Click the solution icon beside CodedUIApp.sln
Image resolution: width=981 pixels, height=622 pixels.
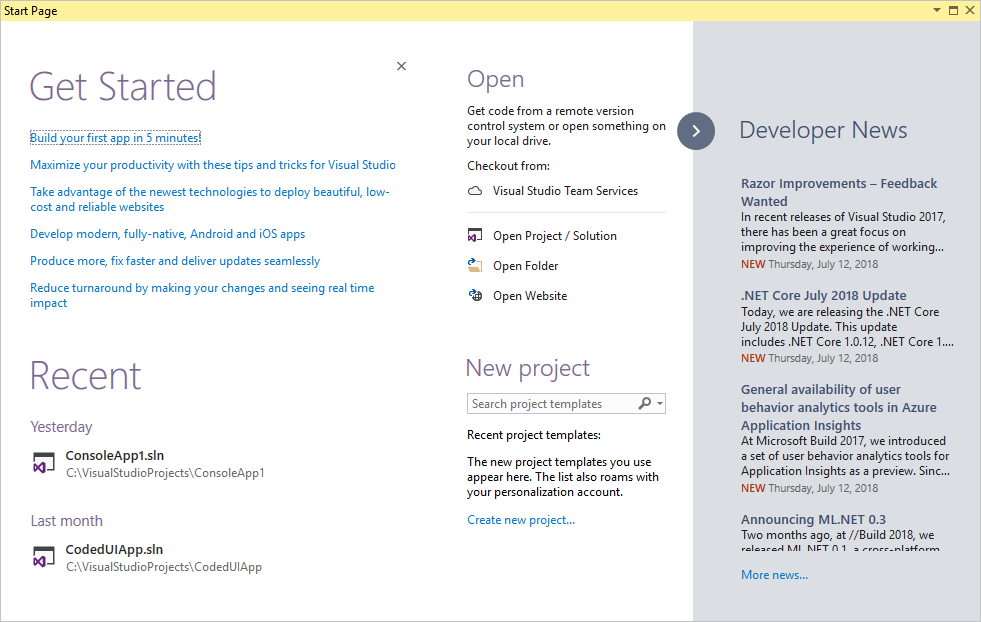(x=44, y=556)
